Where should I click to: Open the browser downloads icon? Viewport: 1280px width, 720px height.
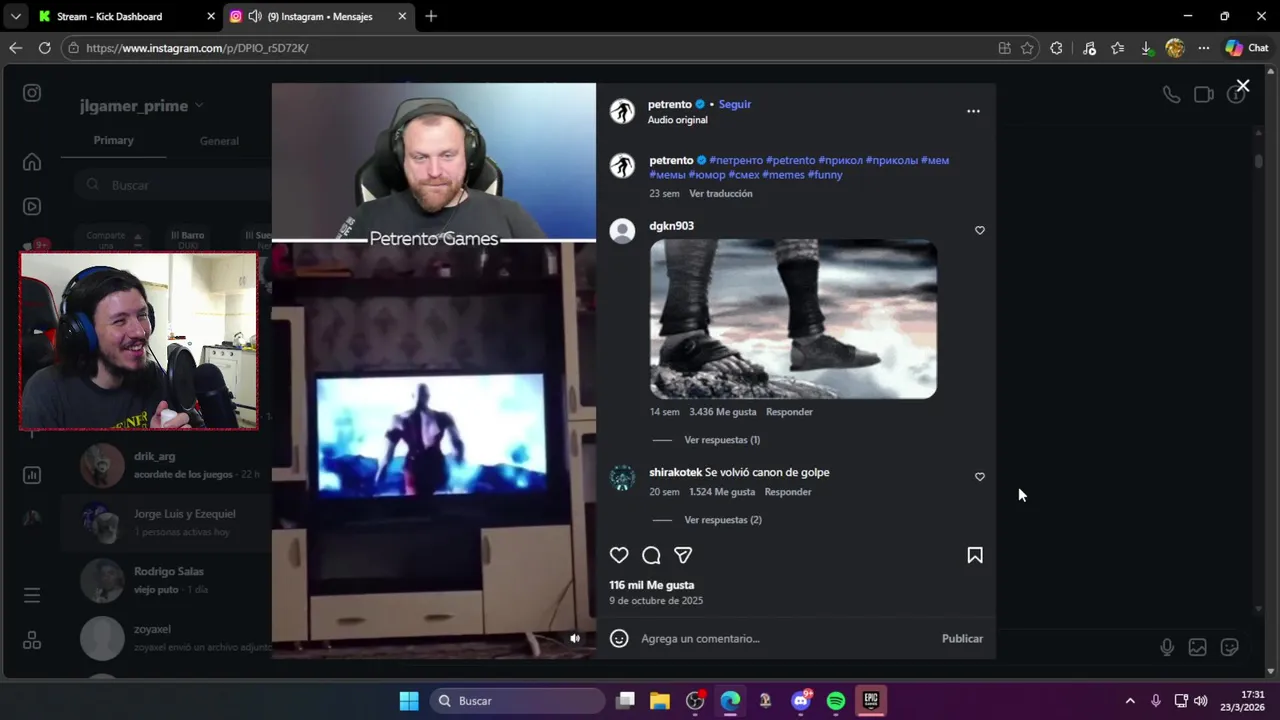[1147, 48]
